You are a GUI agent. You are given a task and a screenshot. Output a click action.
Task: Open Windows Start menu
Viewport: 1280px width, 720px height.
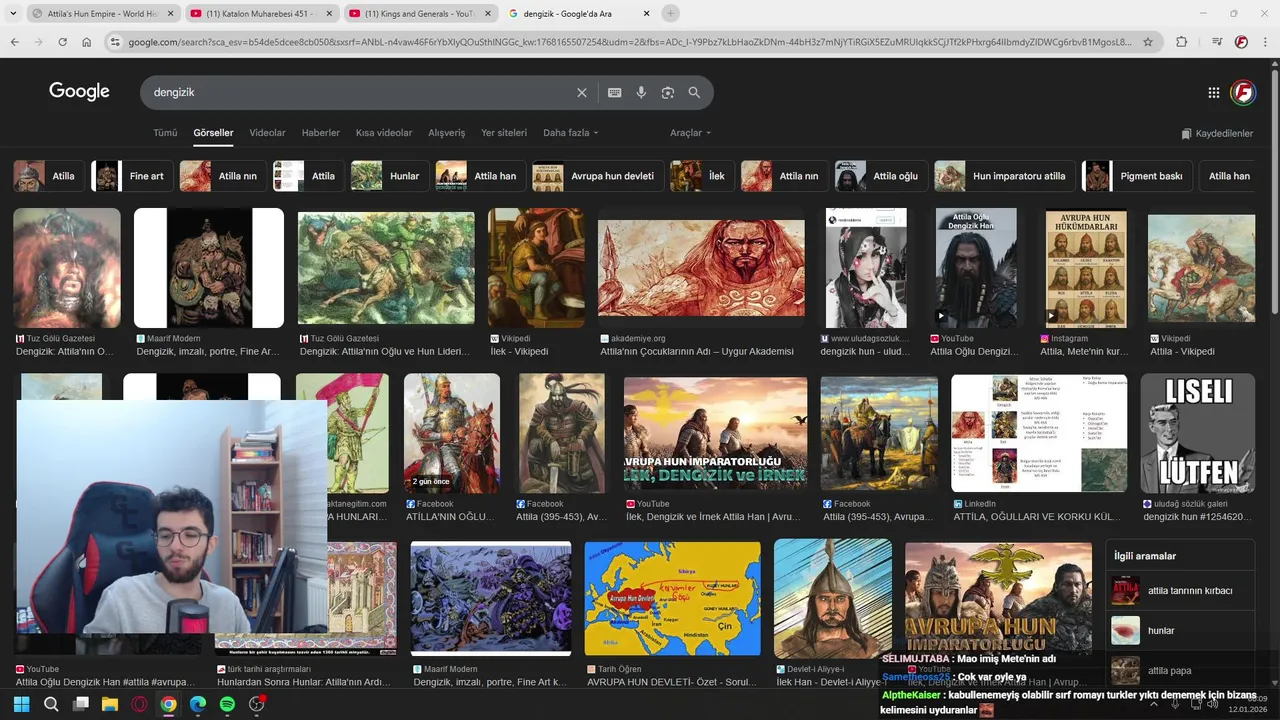[20, 704]
